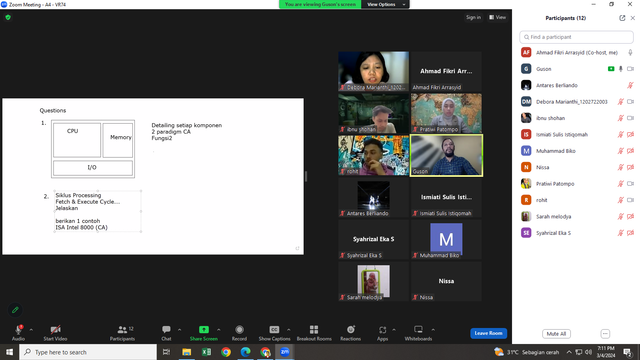This screenshot has height=360, width=640.
Task: Click the Zoom icon in the taskbar
Action: point(284,352)
